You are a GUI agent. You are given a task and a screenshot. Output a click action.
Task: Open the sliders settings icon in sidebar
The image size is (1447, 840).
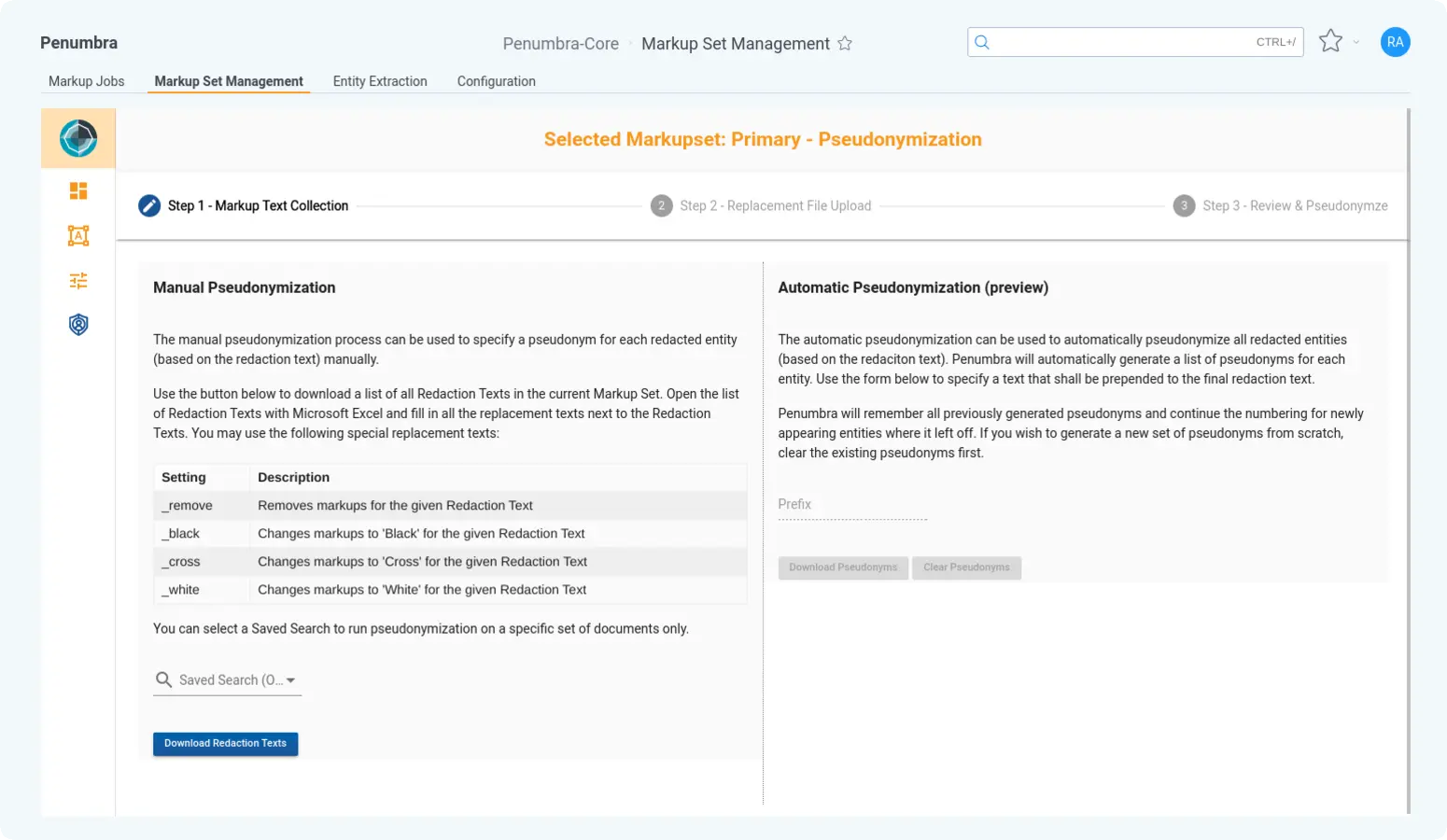pos(78,281)
